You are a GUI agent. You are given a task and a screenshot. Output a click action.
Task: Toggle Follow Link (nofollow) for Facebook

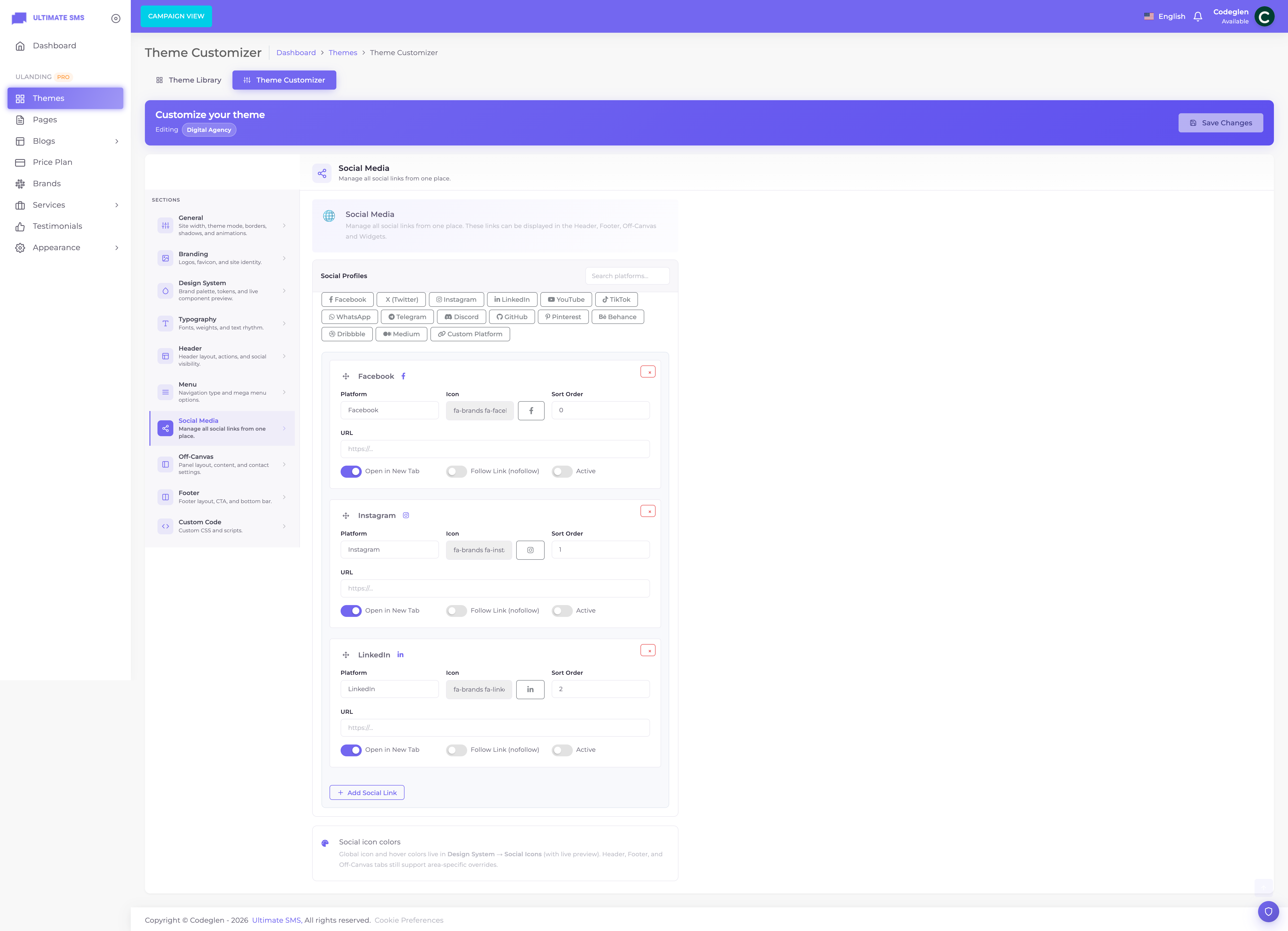457,471
